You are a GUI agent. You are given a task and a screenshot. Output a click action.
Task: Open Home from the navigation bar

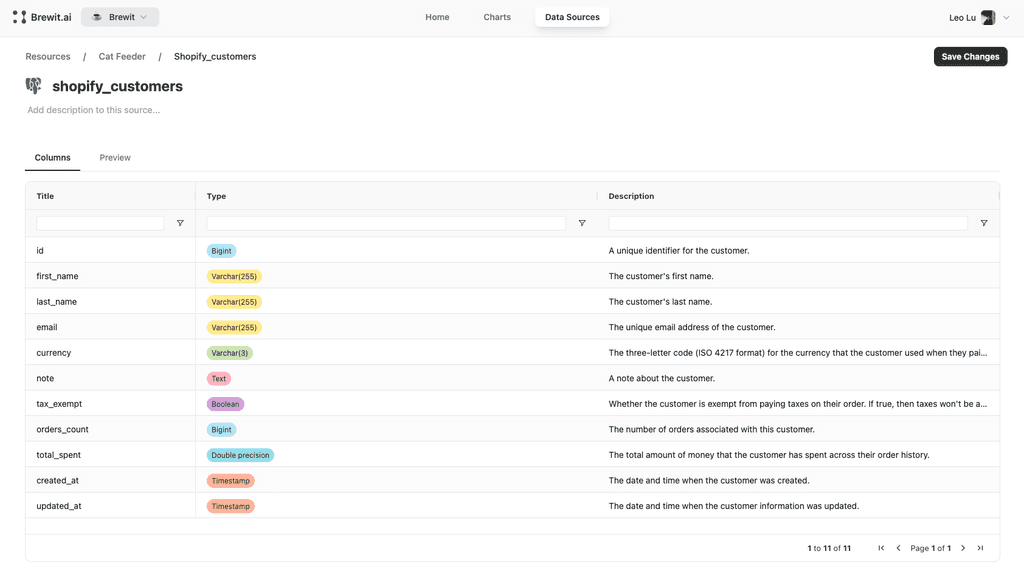click(437, 16)
